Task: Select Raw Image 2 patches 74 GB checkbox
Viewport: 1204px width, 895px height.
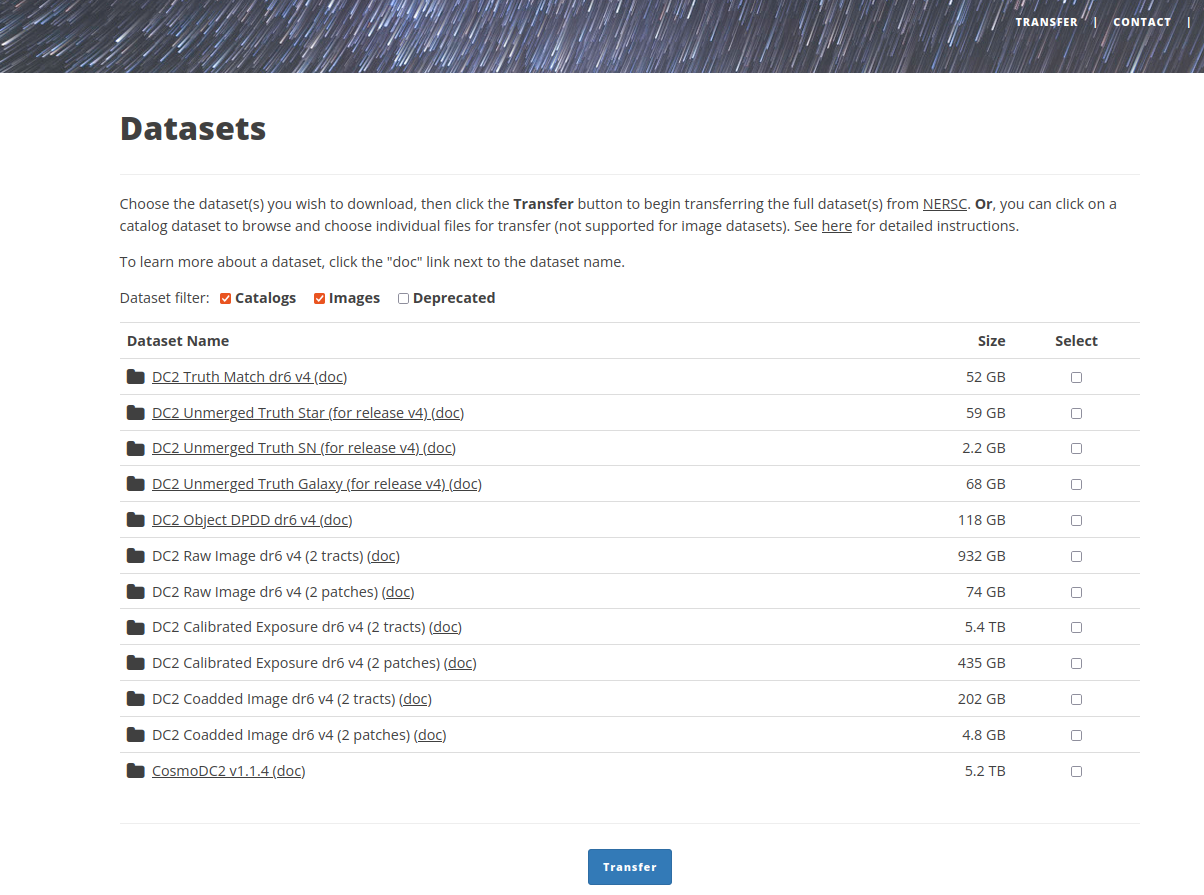Action: point(1076,592)
